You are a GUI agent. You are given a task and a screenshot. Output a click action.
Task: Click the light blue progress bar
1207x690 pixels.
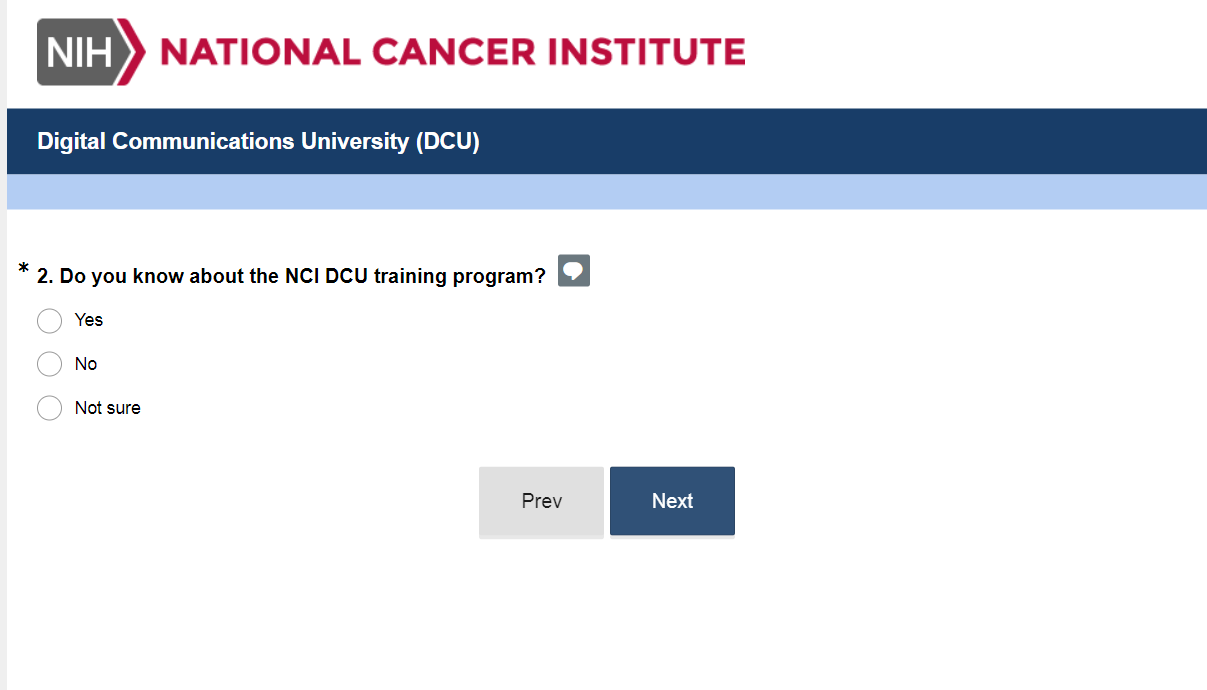(606, 192)
